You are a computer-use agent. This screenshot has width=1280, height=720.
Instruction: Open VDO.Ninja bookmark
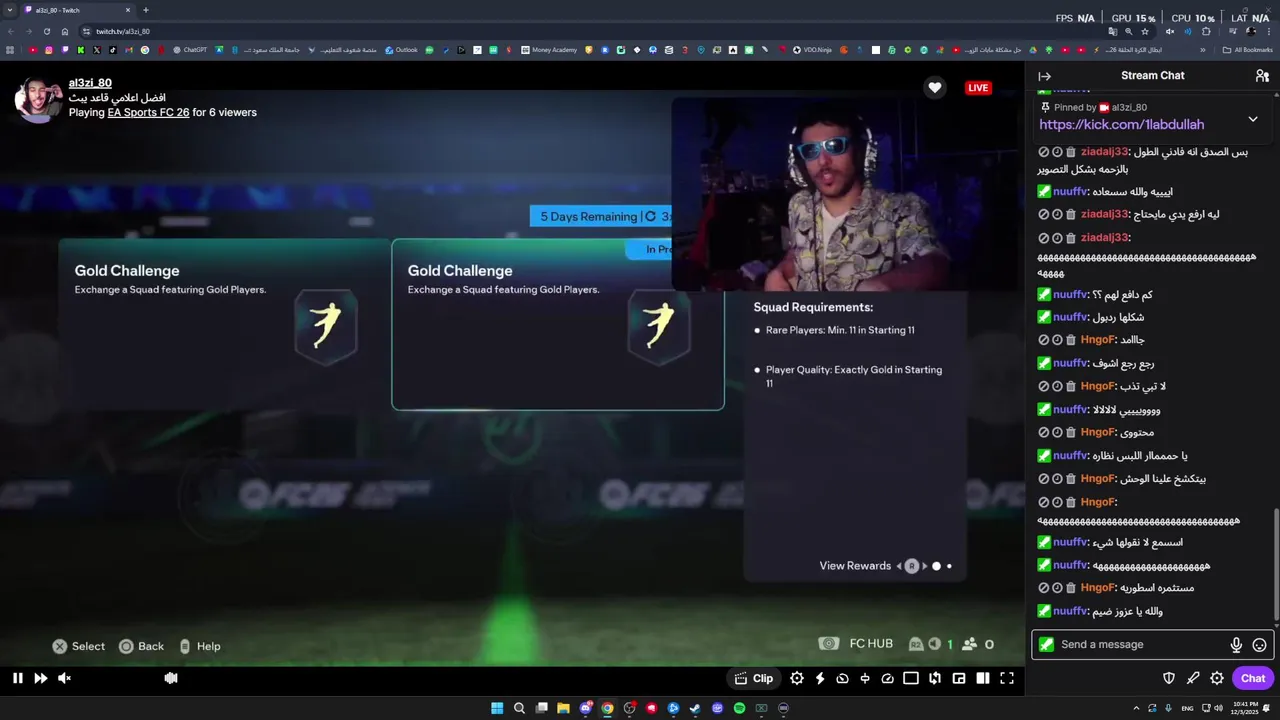(812, 50)
